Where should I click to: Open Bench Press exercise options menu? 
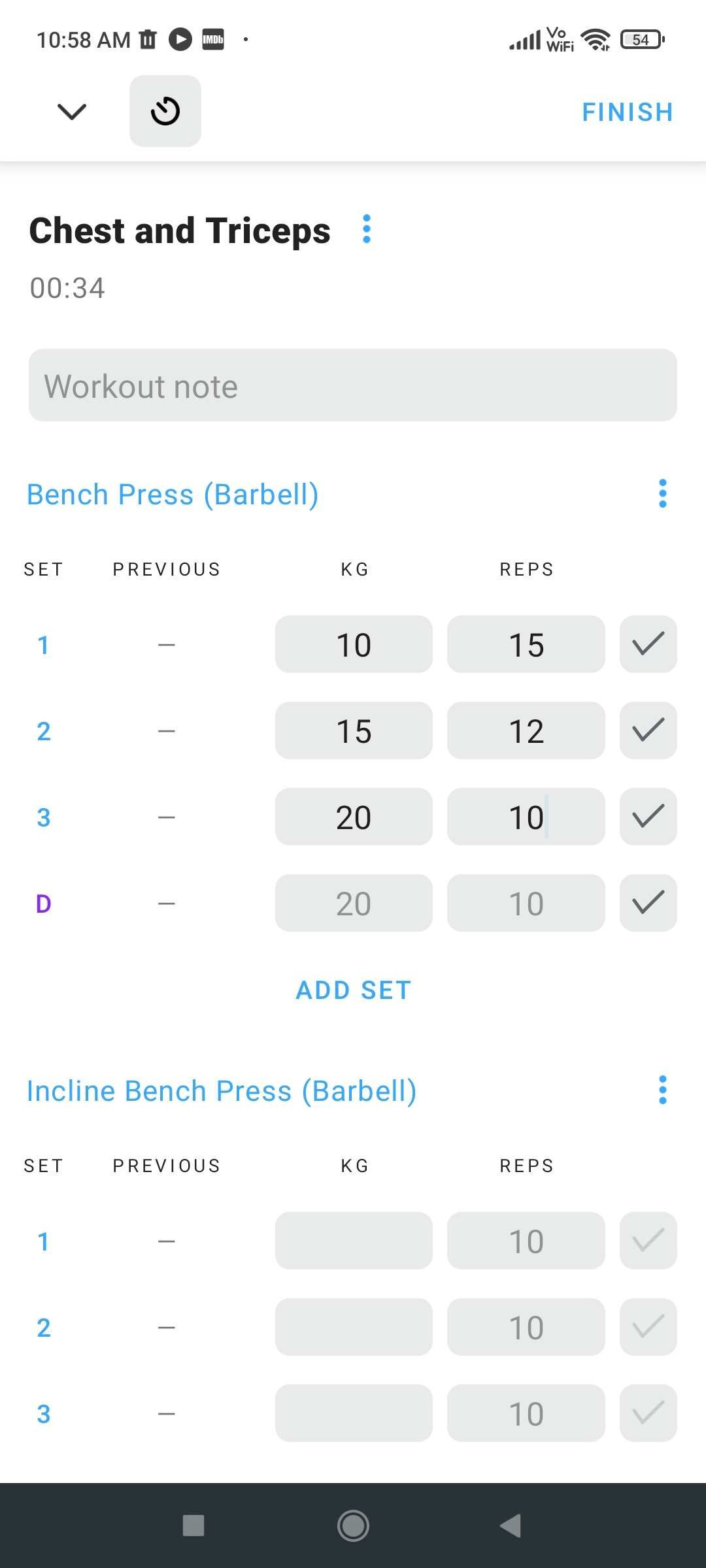click(x=662, y=494)
